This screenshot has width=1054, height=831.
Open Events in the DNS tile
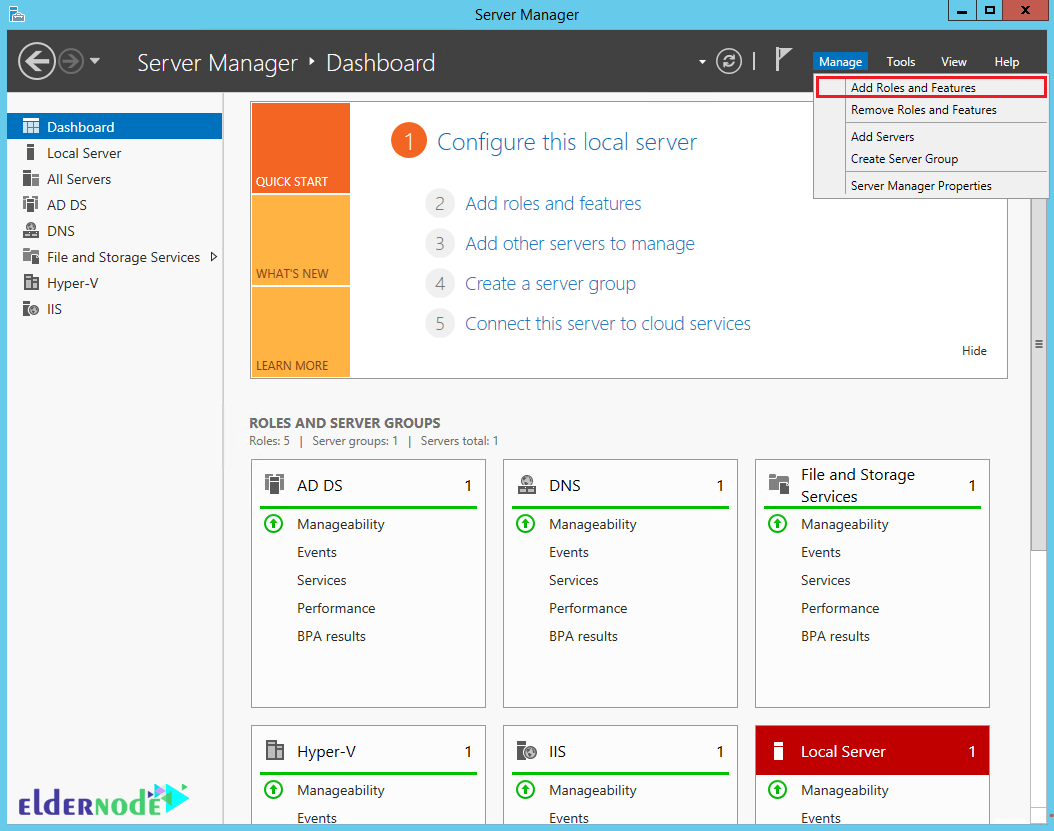coord(569,552)
